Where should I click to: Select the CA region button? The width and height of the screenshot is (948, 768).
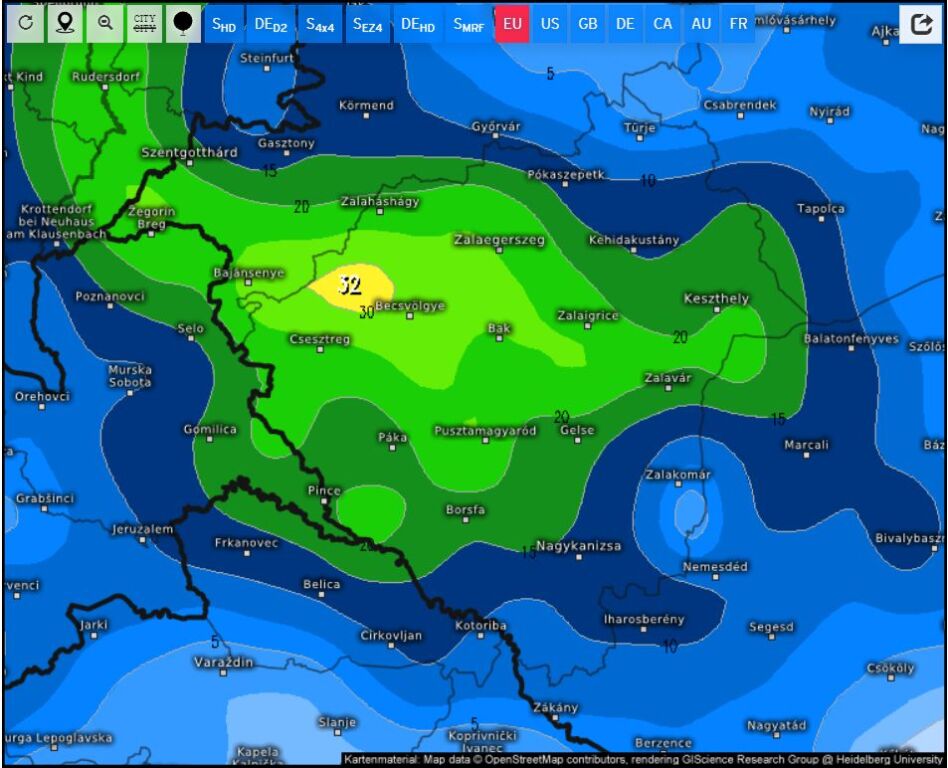[x=663, y=24]
